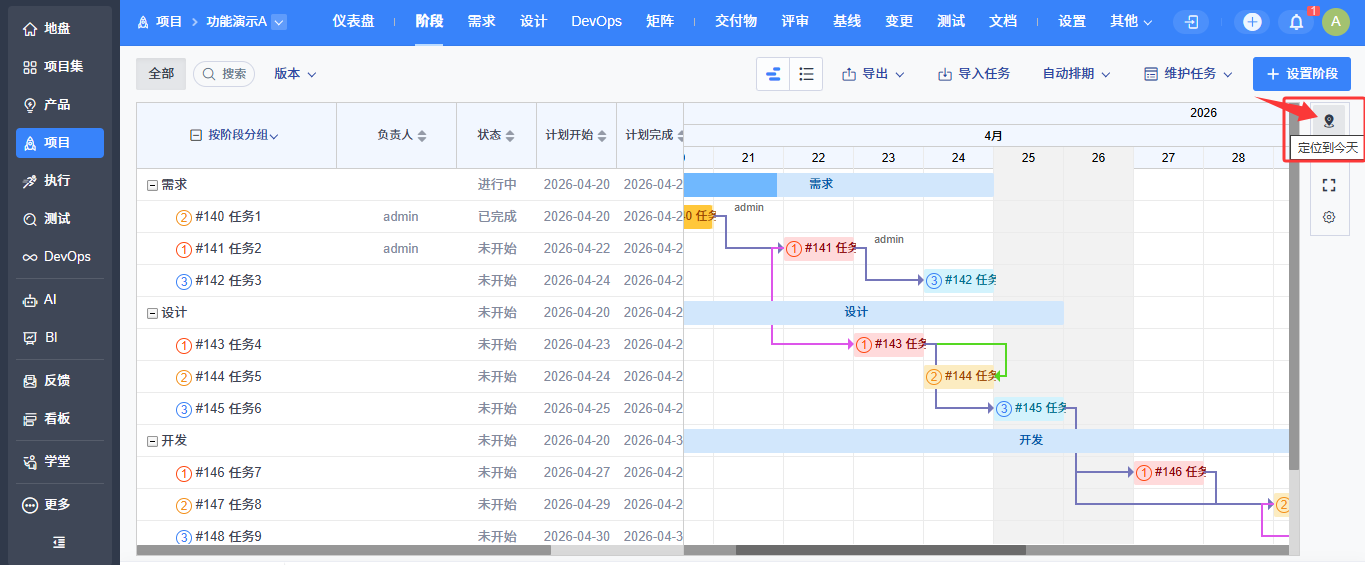Switch to 仪表盘 tab
The image size is (1365, 565).
pos(353,22)
